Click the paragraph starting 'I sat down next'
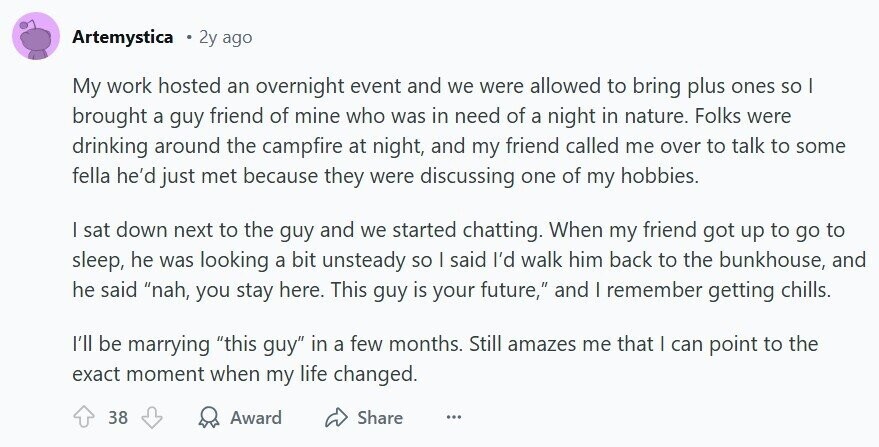 click(469, 260)
